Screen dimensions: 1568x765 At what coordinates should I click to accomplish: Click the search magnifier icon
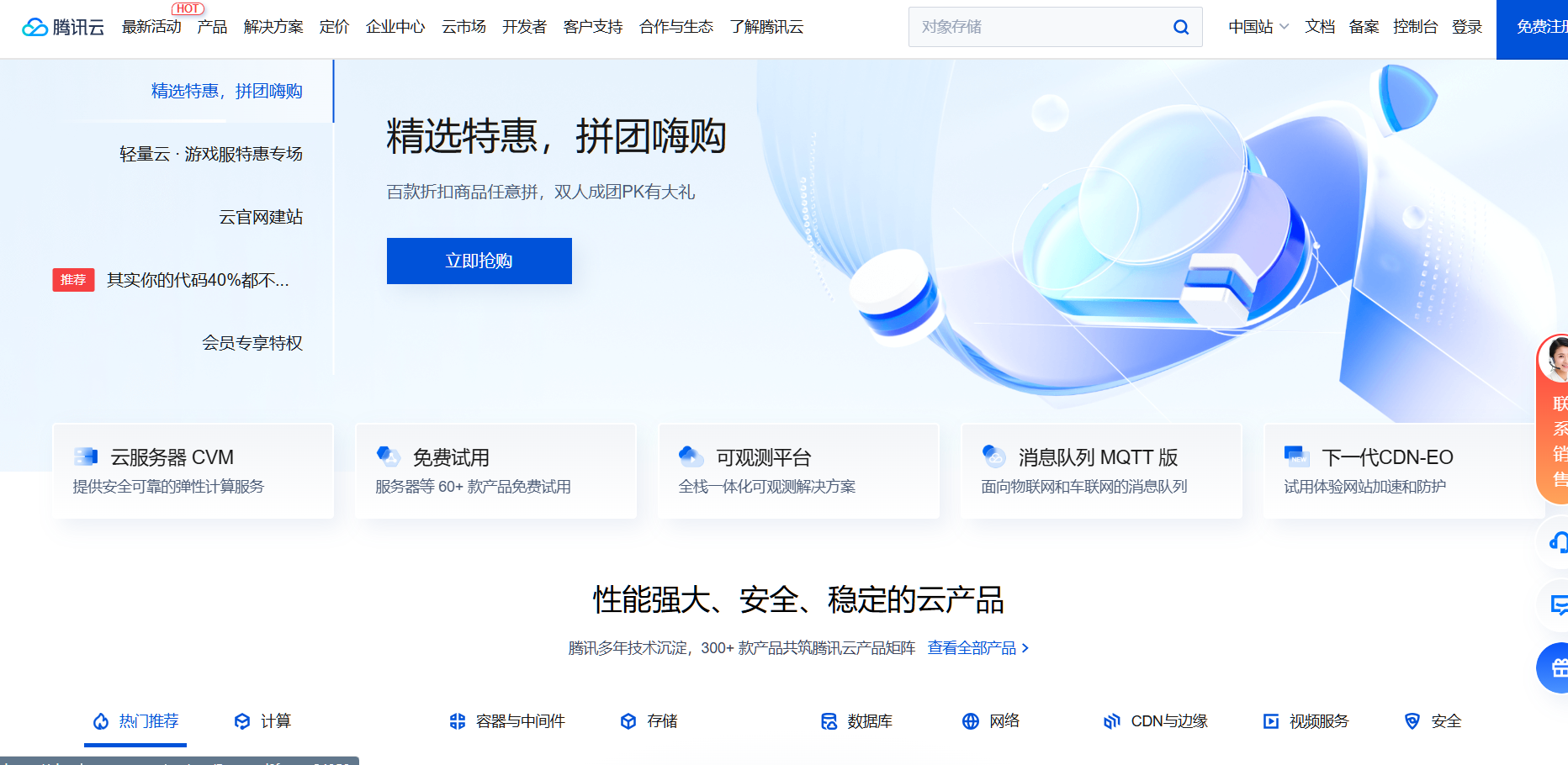tap(1181, 27)
